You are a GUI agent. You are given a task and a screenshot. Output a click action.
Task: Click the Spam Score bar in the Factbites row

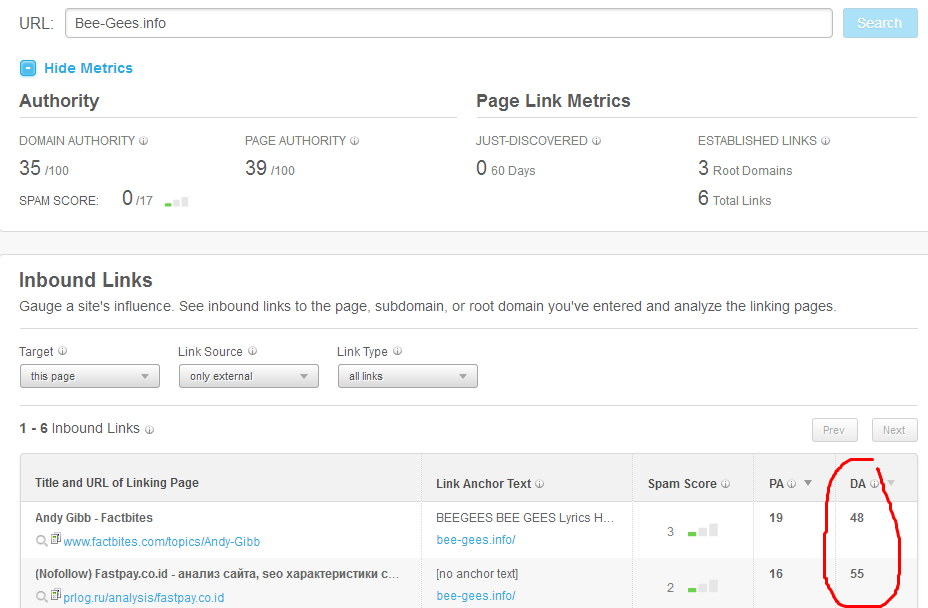(x=703, y=530)
